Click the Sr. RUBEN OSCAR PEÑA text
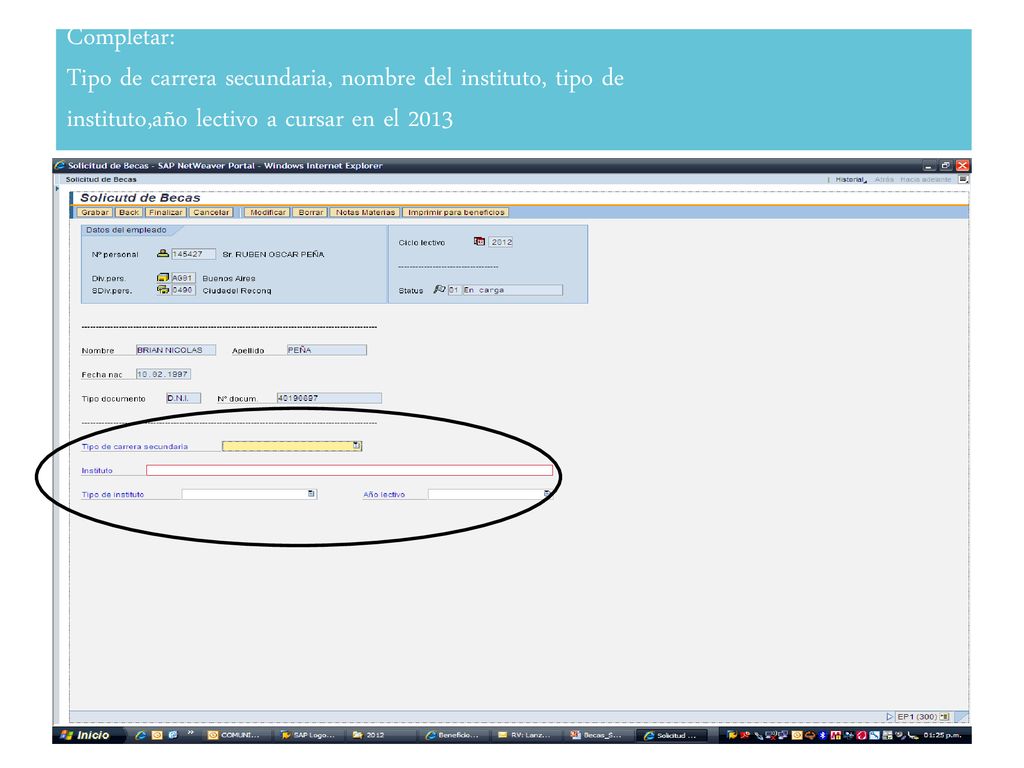The height and width of the screenshot is (768, 1024). [x=273, y=254]
